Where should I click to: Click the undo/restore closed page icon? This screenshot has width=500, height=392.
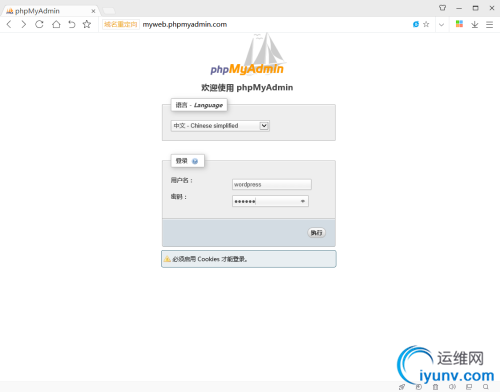click(72, 24)
